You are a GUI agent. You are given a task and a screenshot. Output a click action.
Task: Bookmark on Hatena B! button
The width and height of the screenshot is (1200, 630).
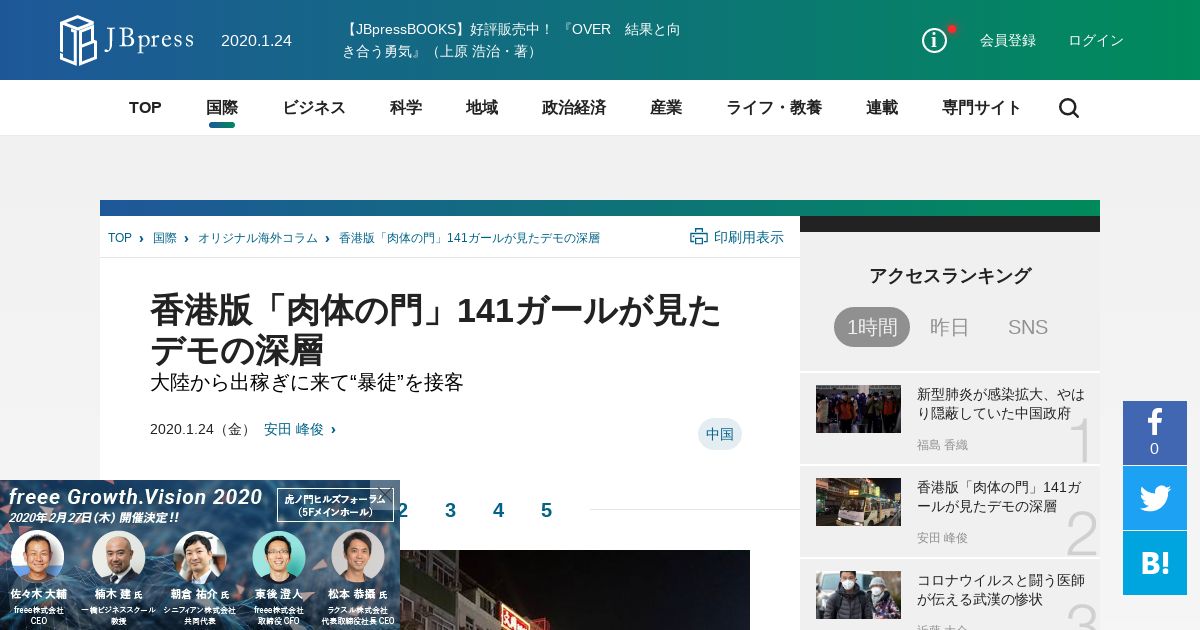(1155, 563)
